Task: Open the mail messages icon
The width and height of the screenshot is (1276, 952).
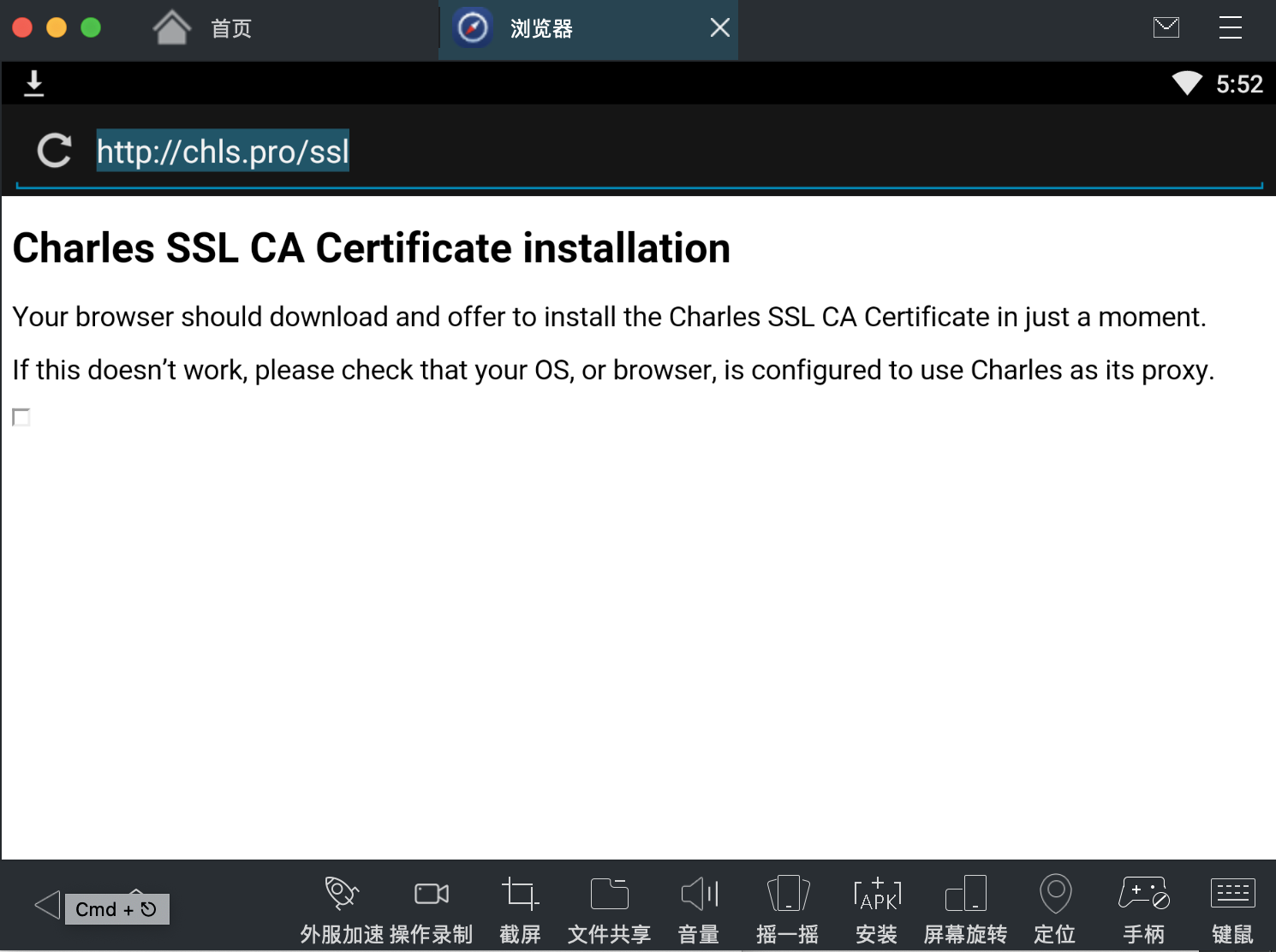Action: pos(1166,27)
